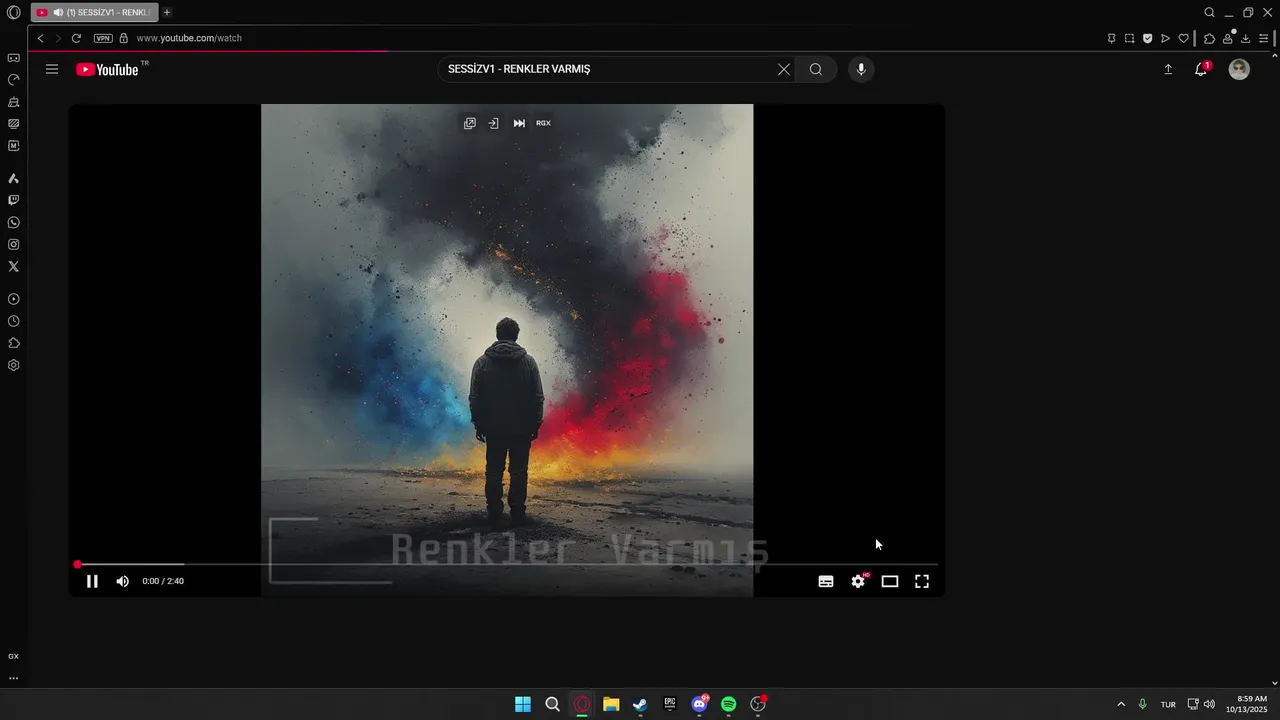Click the pinboard pin icon in toolbar
The height and width of the screenshot is (720, 1280).
coord(1111,38)
